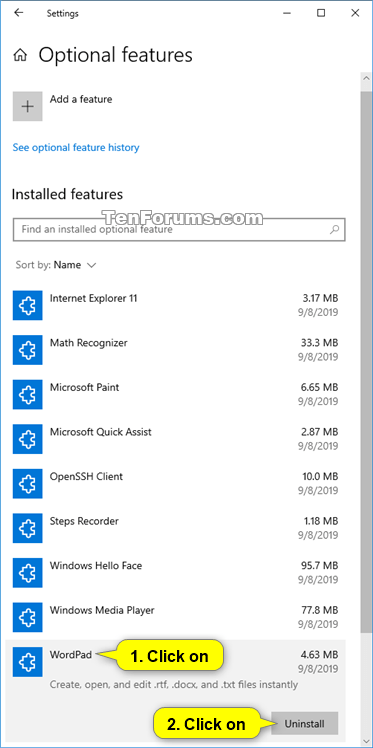The image size is (373, 748).
Task: Minimize the Settings window
Action: [x=287, y=13]
